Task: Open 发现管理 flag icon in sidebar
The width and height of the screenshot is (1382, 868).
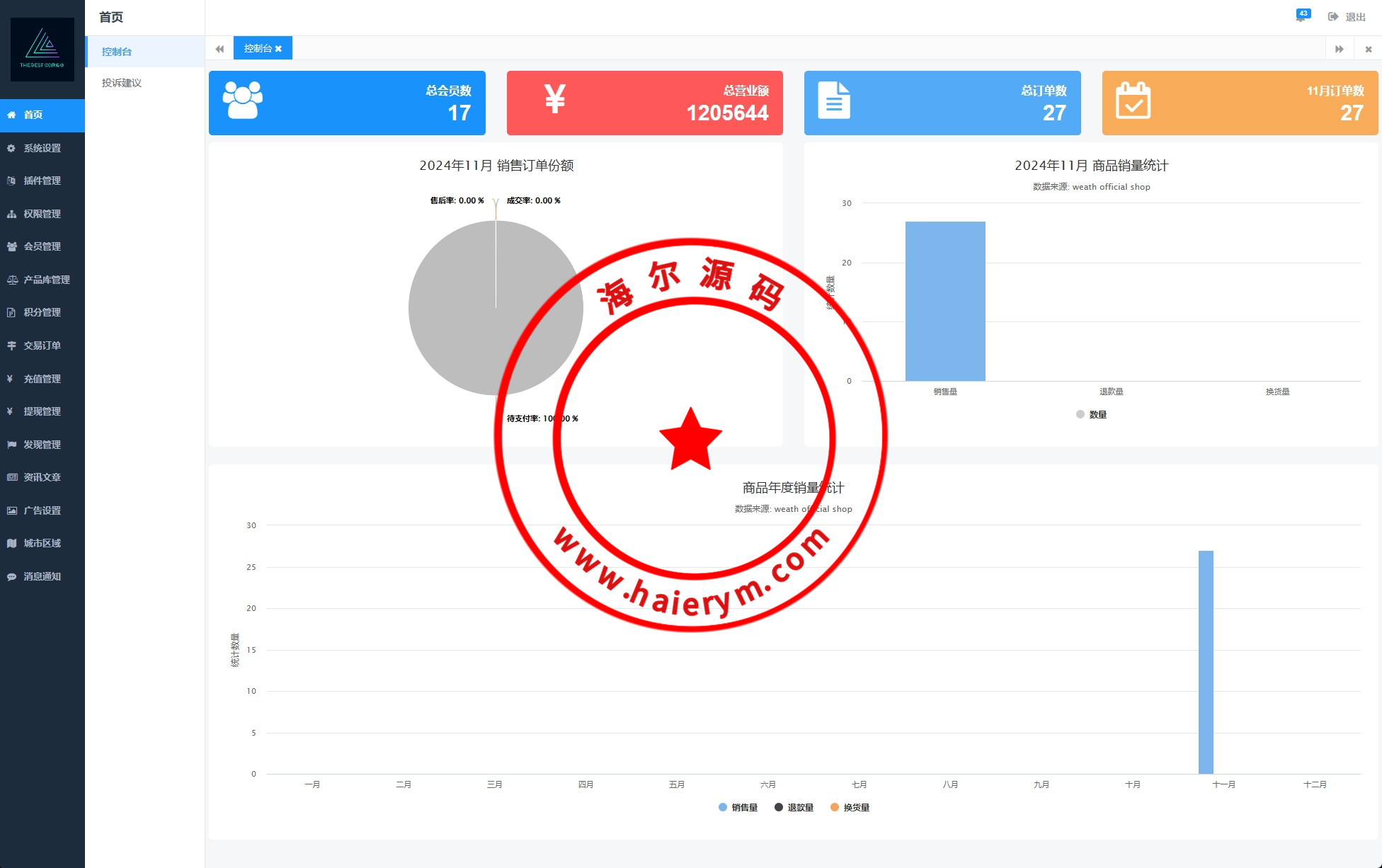Action: pos(11,445)
